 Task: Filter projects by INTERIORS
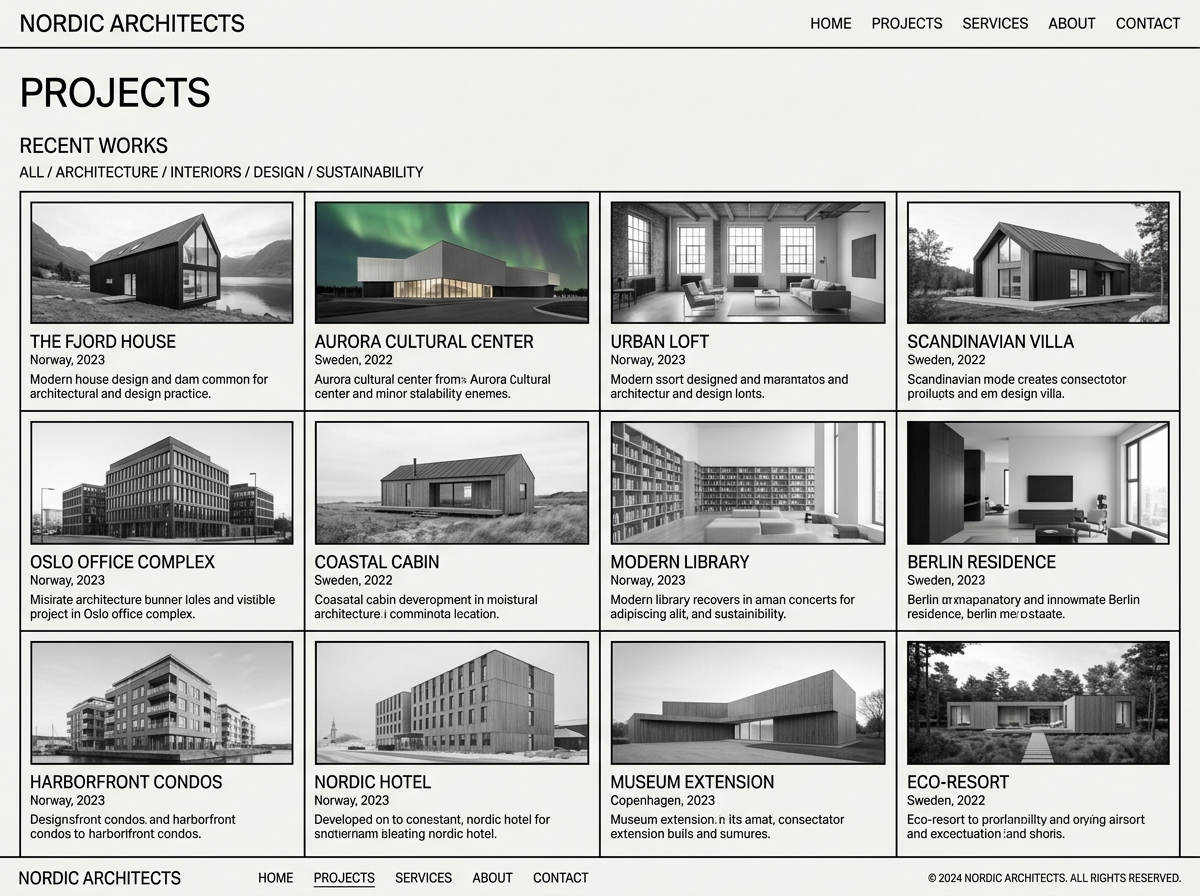tap(206, 172)
